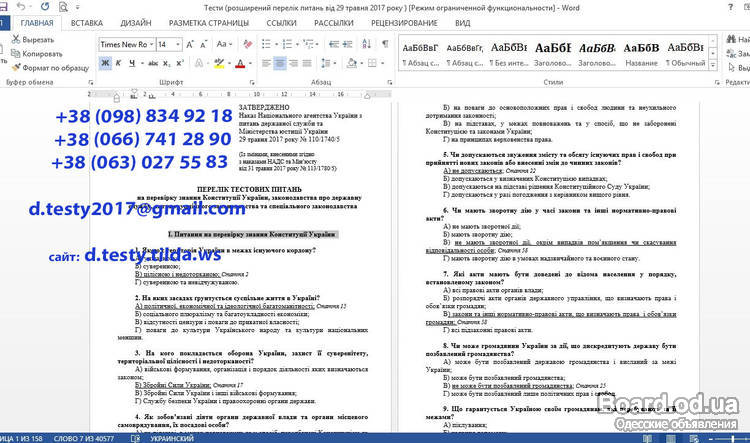Toggle bold (Ж) formatting
This screenshot has width=750, height=443.
point(105,63)
